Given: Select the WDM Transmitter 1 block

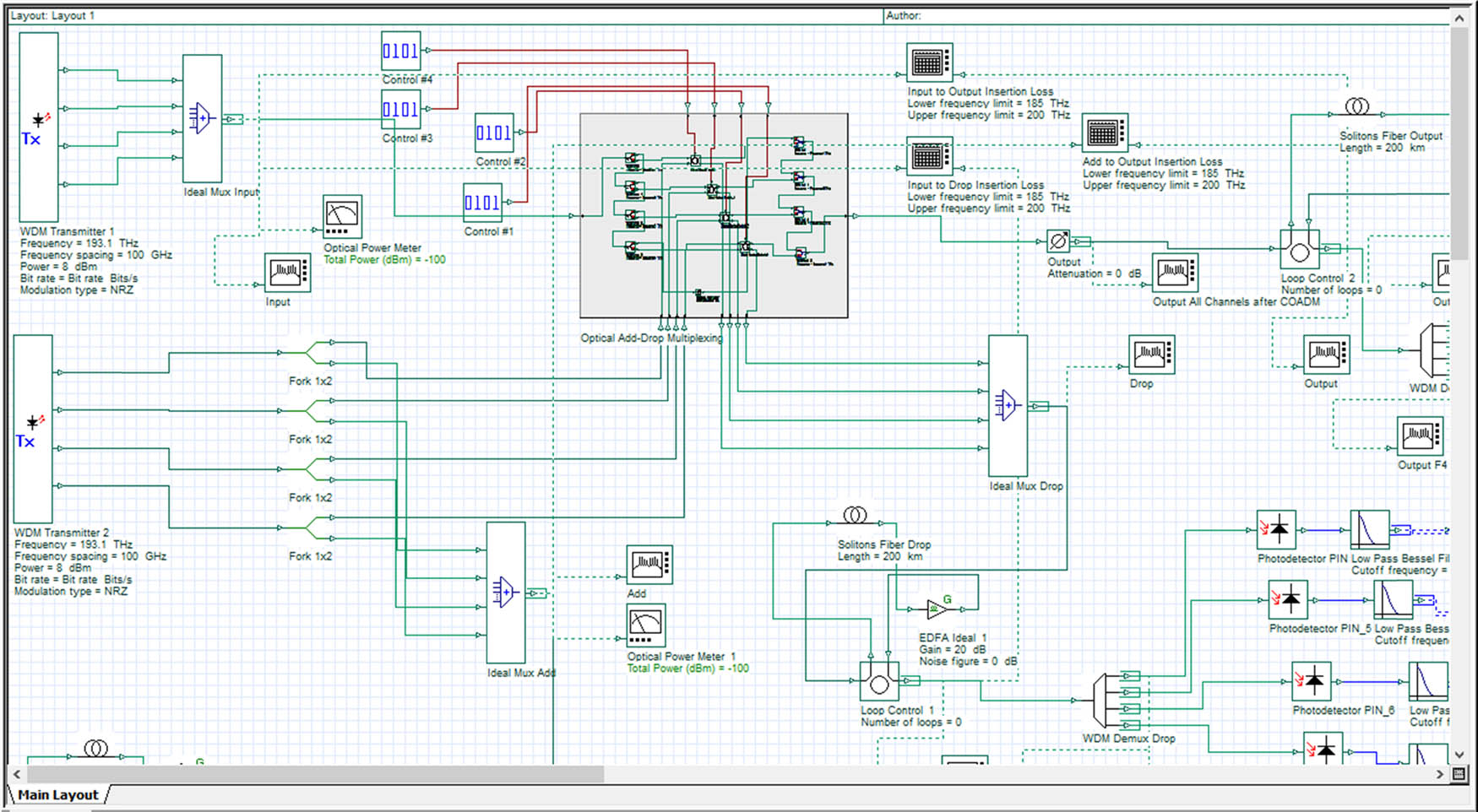Looking at the screenshot, I should [38, 127].
